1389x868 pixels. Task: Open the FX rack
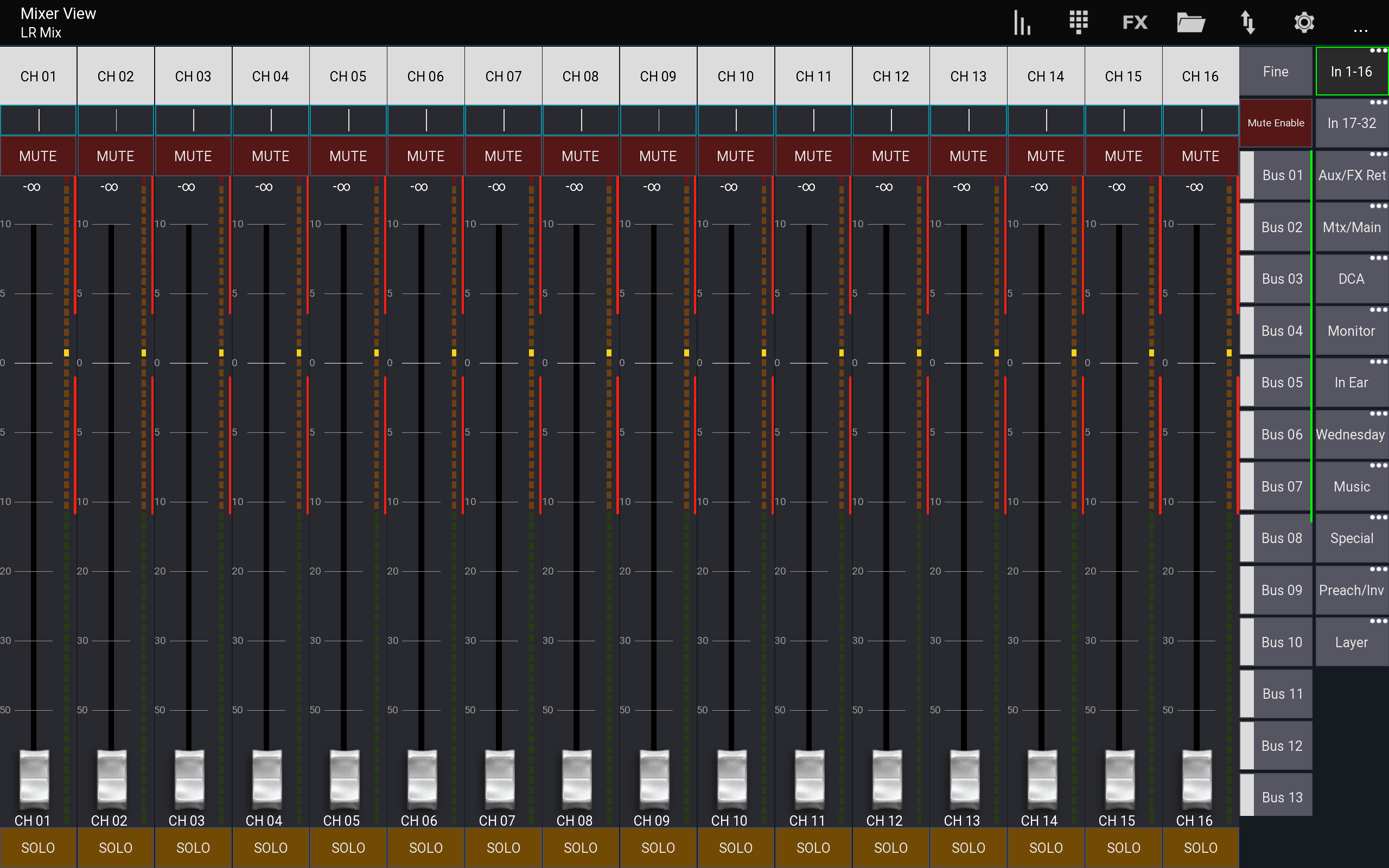pos(1135,22)
